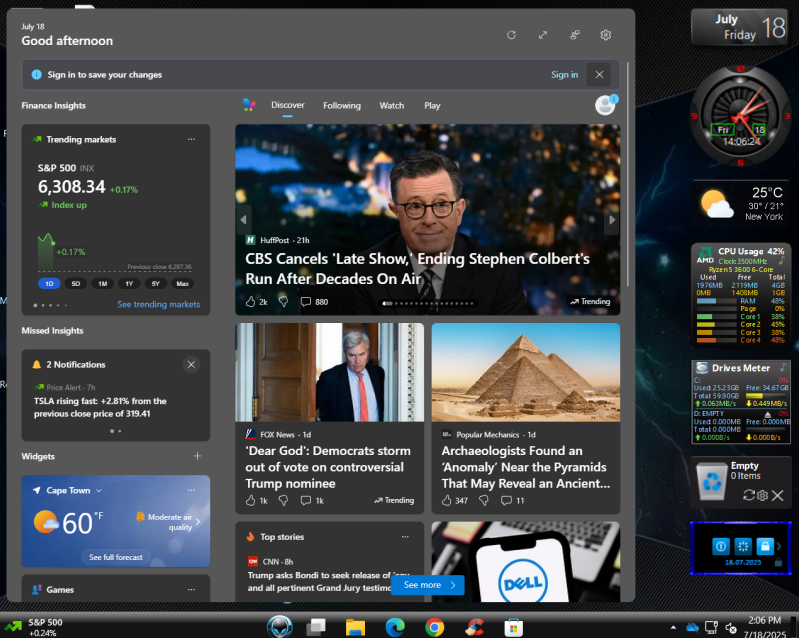Image resolution: width=799 pixels, height=638 pixels.
Task: Show hidden system tray icons
Action: coord(673,627)
